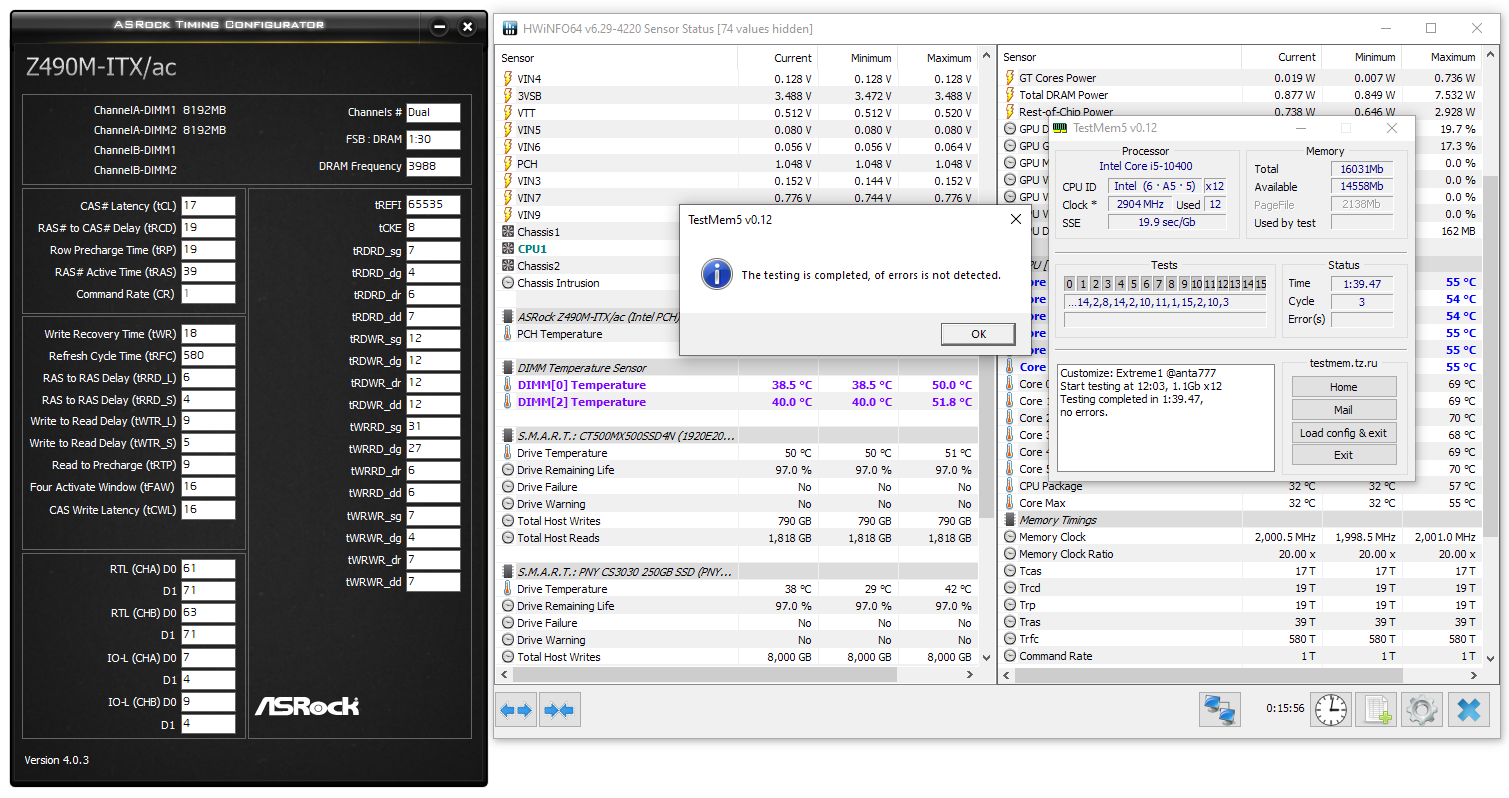This screenshot has height=798, width=1509.
Task: Reset the HWiNFO elapsed time clock icon
Action: tap(1331, 709)
